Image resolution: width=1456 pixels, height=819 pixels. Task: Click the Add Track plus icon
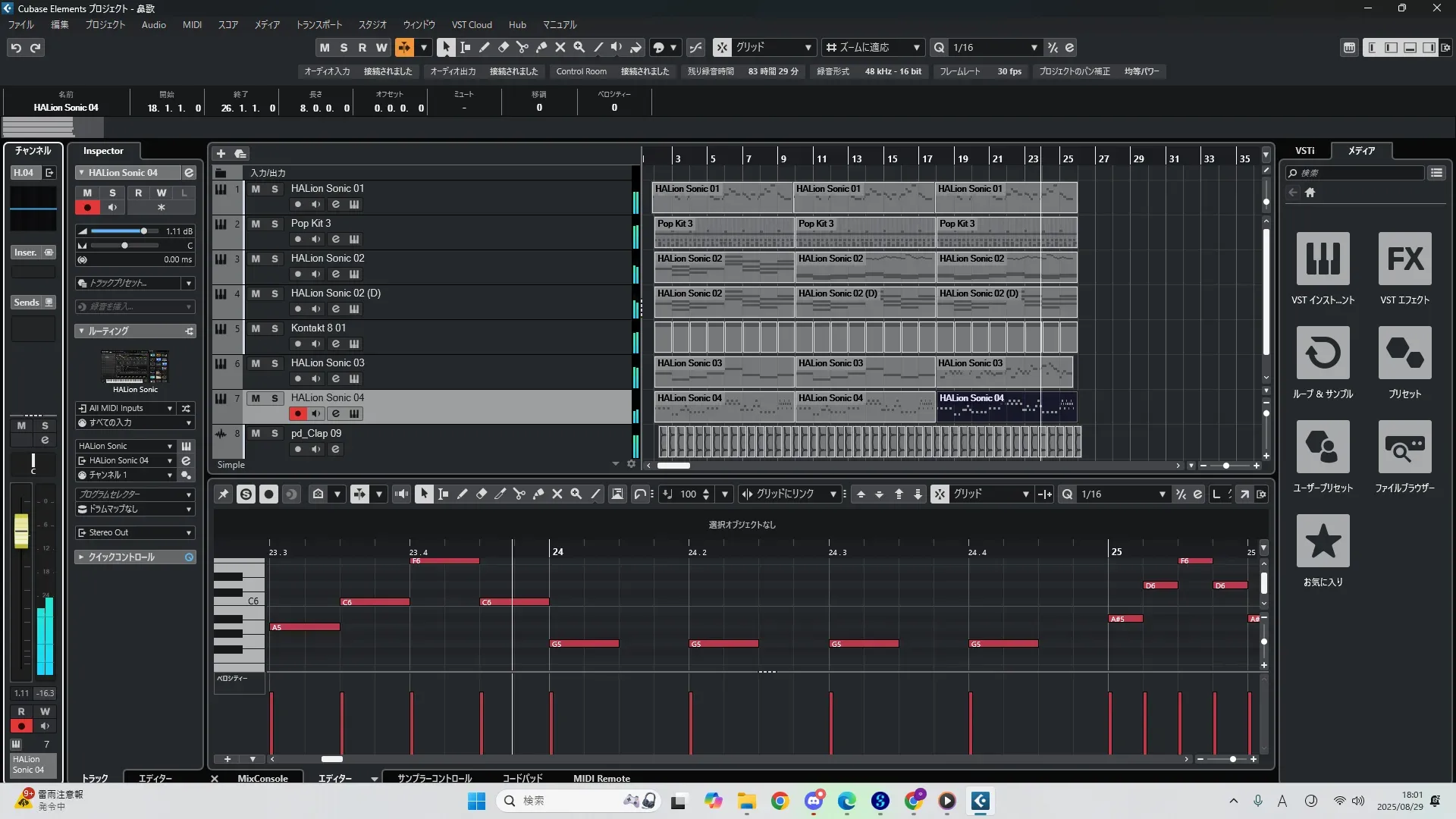(221, 153)
